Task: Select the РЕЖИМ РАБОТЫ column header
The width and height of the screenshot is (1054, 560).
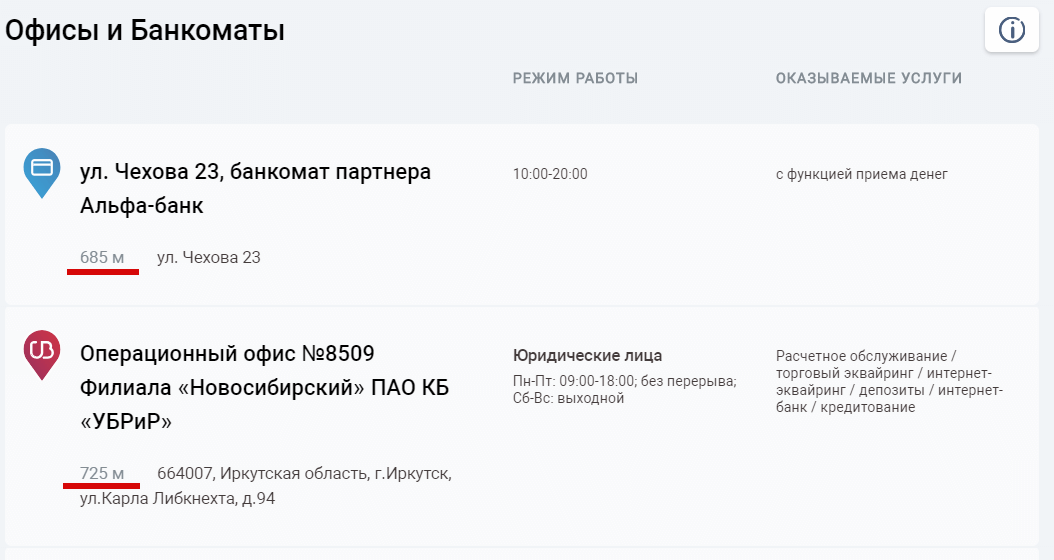Action: point(575,78)
